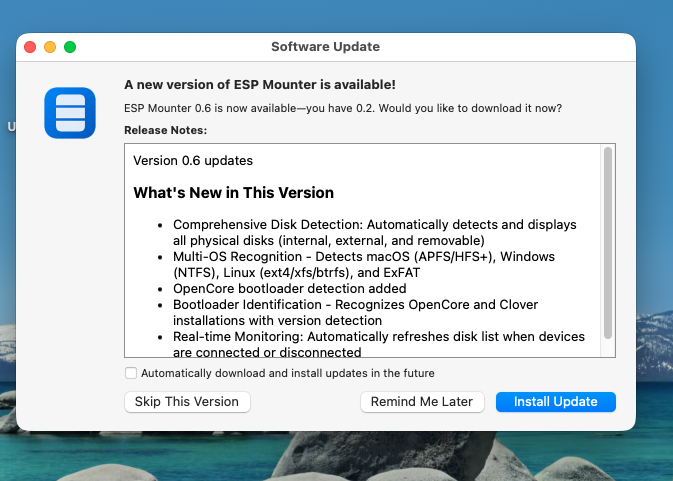This screenshot has width=673, height=481.
Task: Click the Software Update title text
Action: point(325,46)
